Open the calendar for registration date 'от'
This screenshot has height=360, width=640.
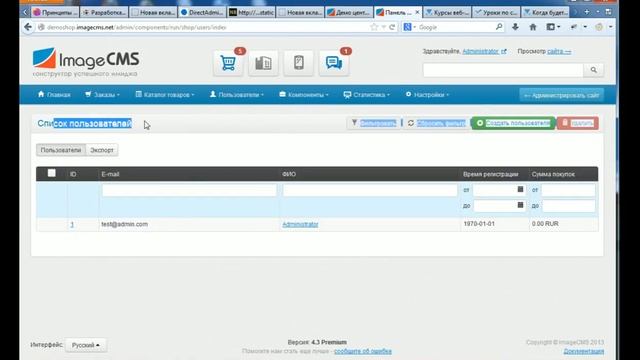click(520, 189)
